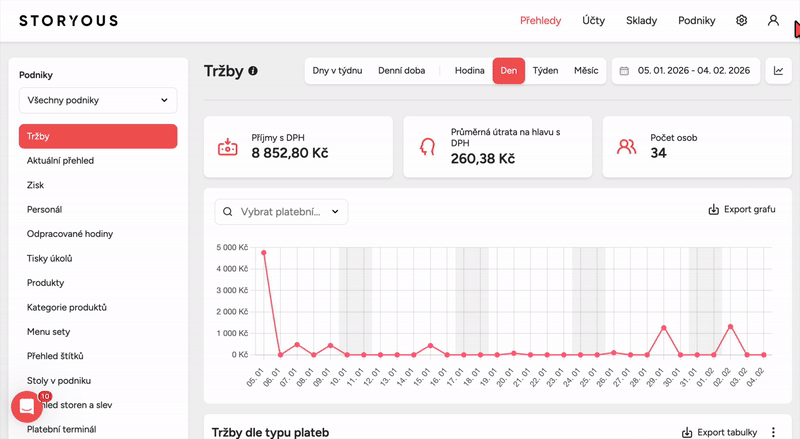This screenshot has height=439, width=800.
Task: Select the Měsíc period toggle
Action: pos(586,71)
